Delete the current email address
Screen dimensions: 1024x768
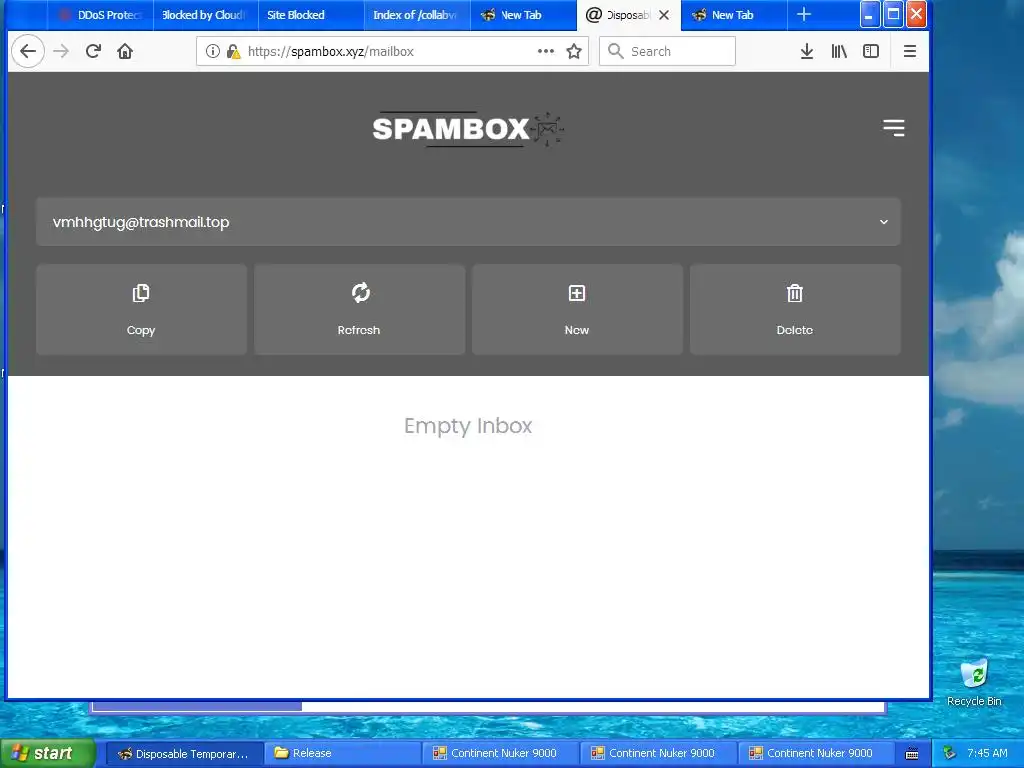(795, 310)
